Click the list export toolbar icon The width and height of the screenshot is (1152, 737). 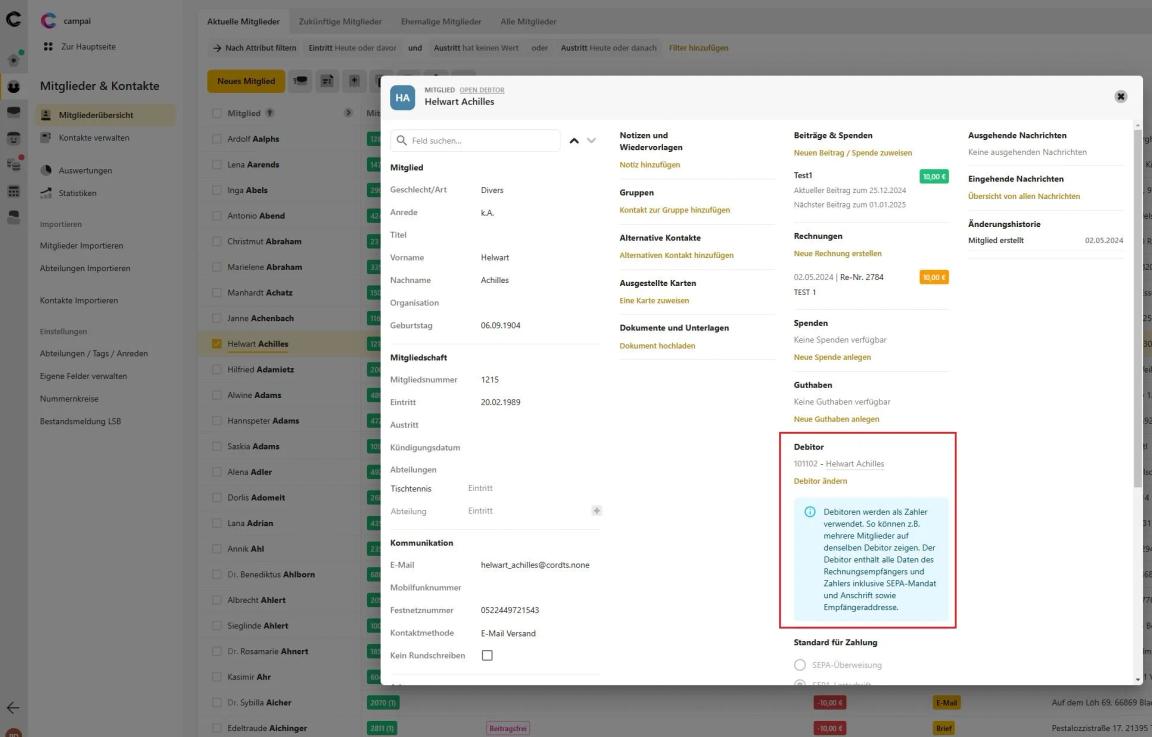(327, 81)
